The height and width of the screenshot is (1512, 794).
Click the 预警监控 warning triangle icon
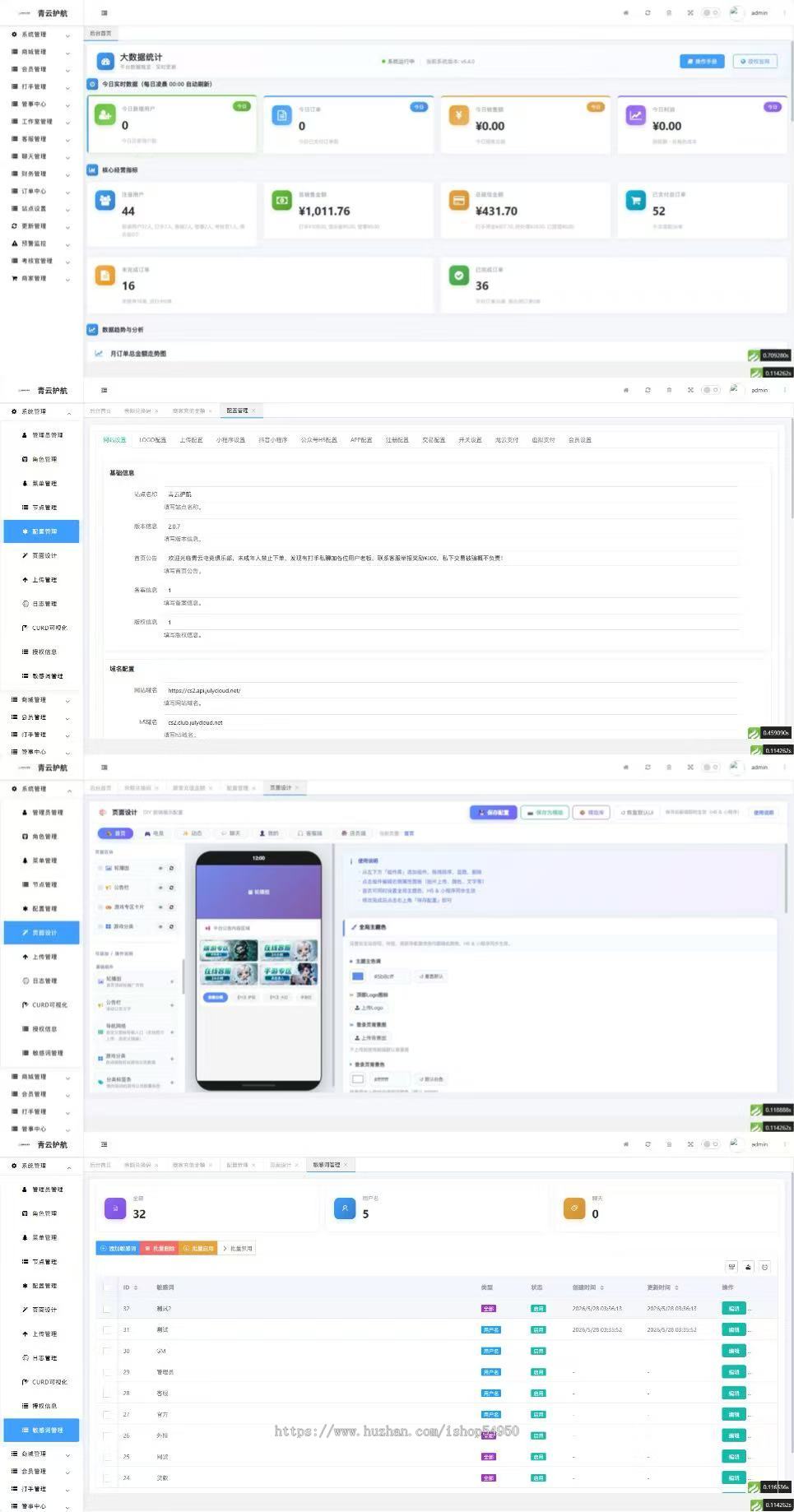pos(14,243)
